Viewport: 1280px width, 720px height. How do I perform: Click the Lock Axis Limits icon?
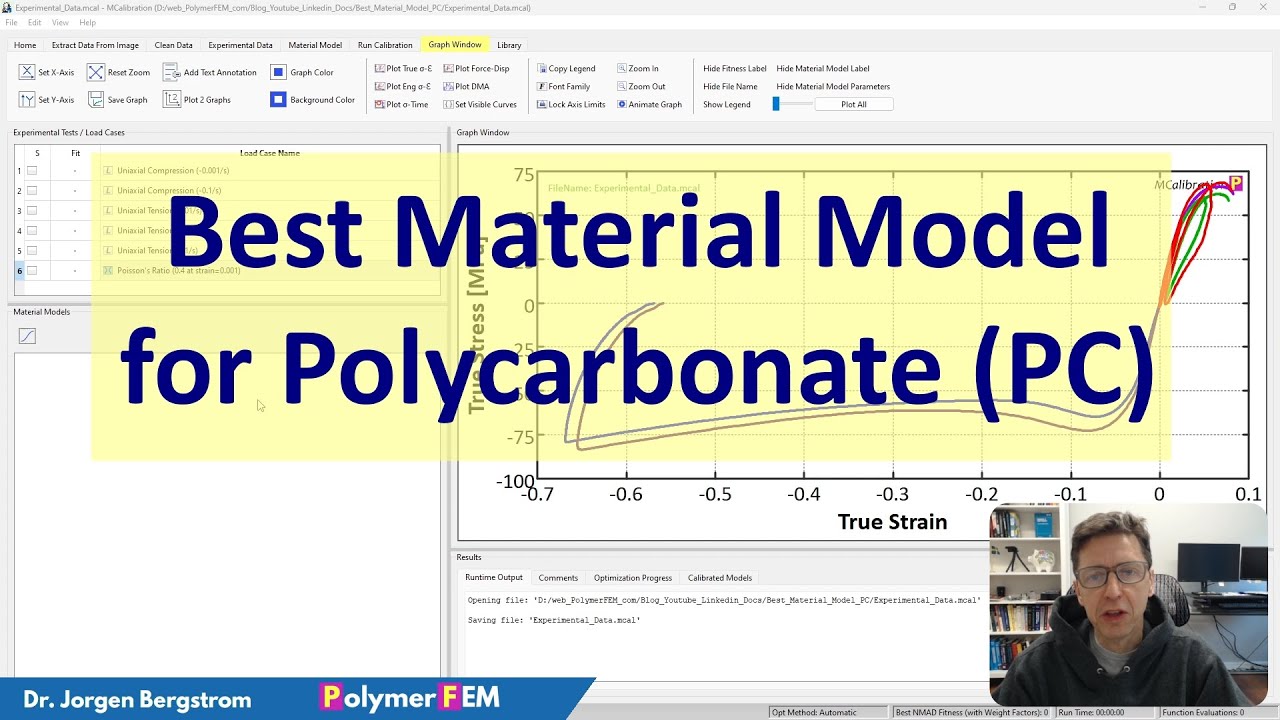[542, 104]
